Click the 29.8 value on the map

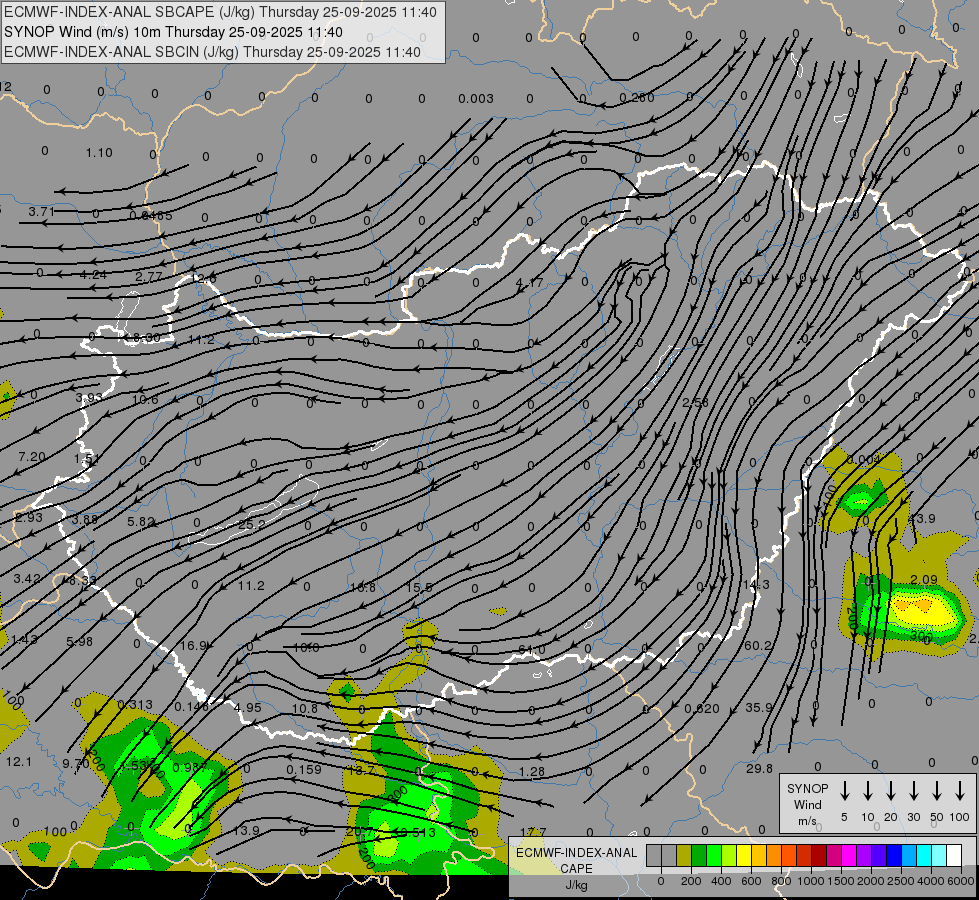pyautogui.click(x=759, y=768)
